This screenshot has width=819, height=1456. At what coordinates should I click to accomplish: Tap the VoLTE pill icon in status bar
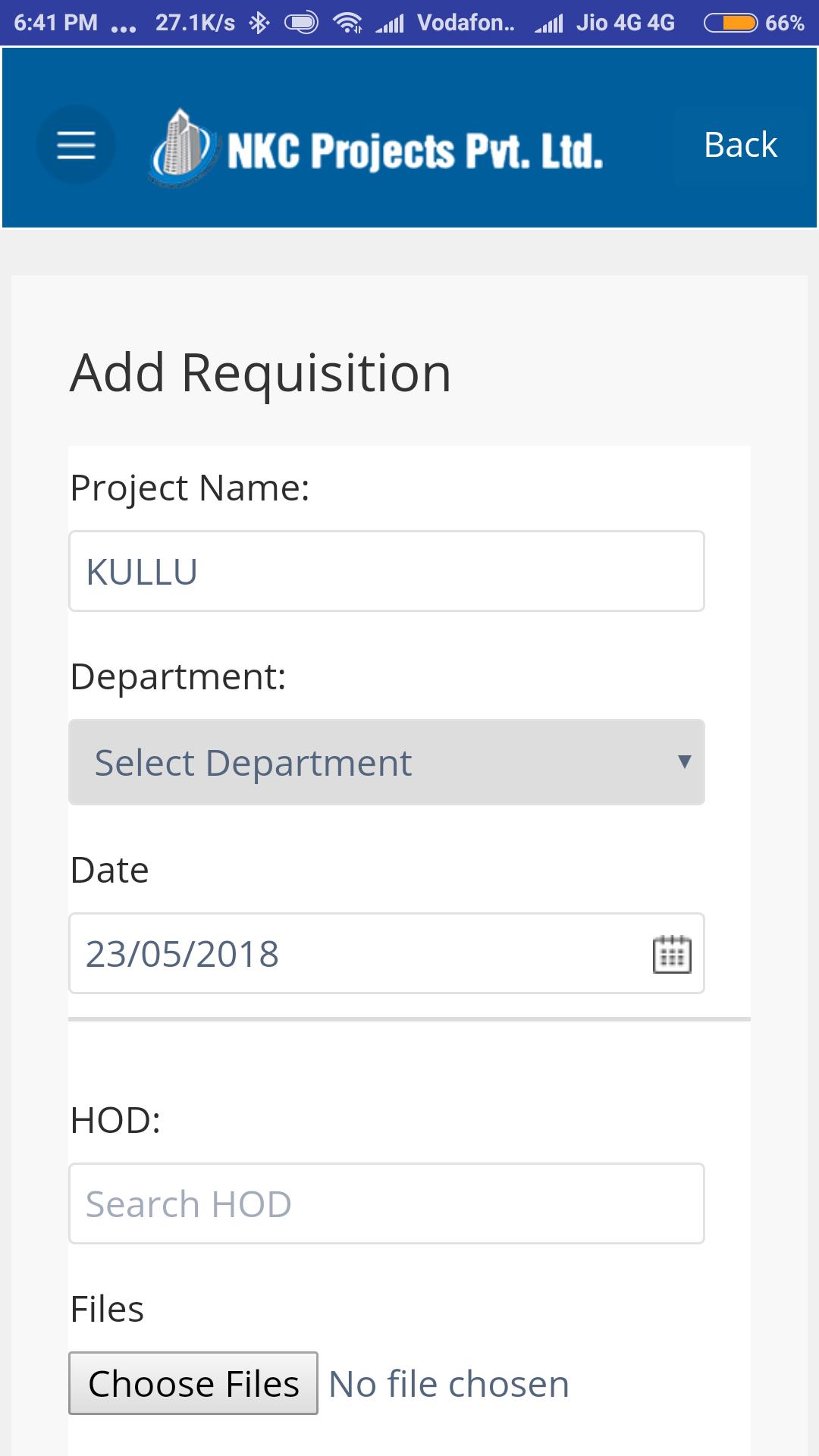[301, 24]
